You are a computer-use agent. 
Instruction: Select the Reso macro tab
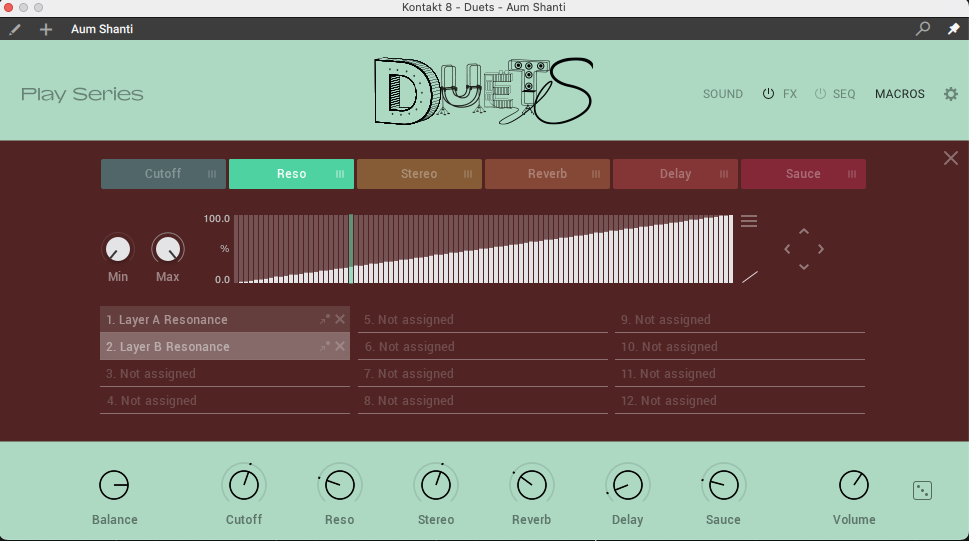click(x=291, y=174)
